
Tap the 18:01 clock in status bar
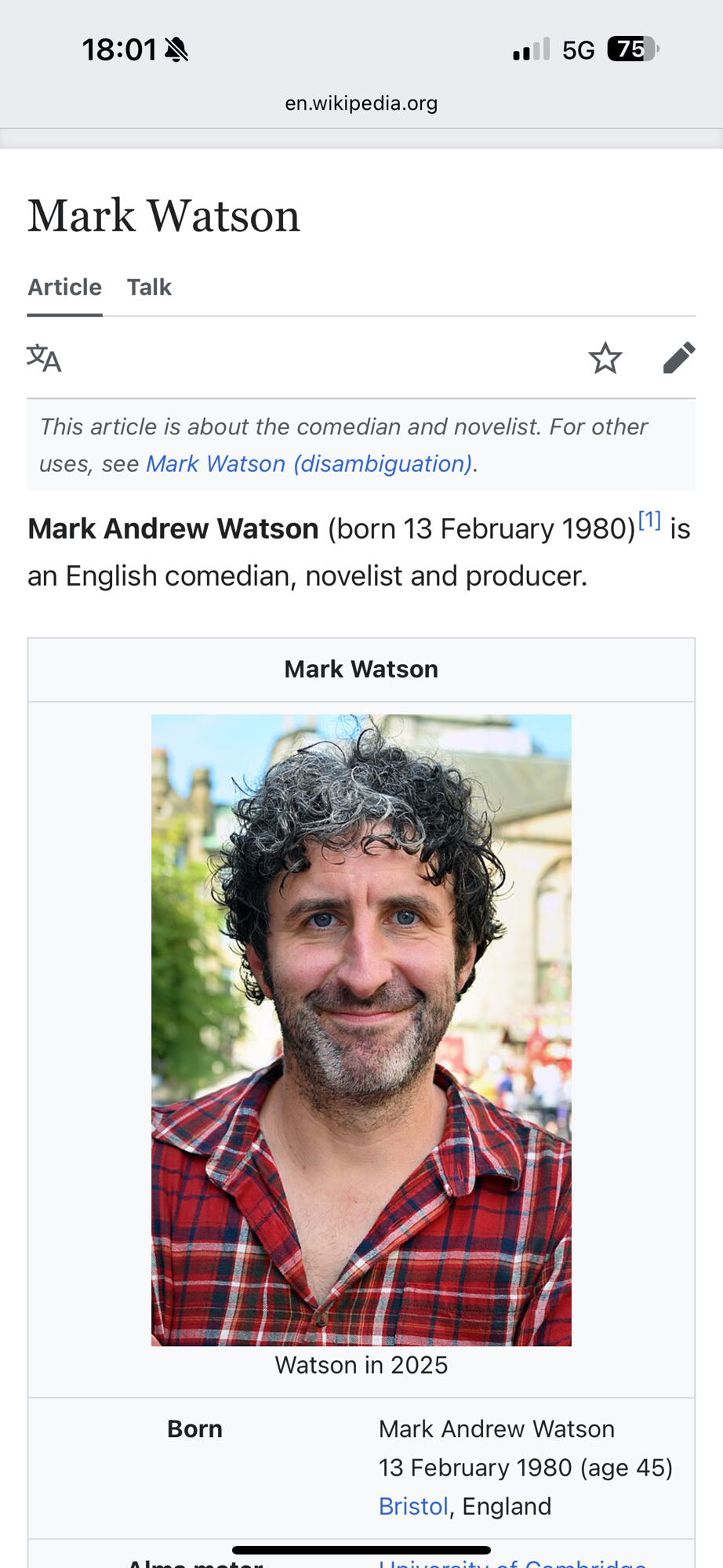coord(119,50)
